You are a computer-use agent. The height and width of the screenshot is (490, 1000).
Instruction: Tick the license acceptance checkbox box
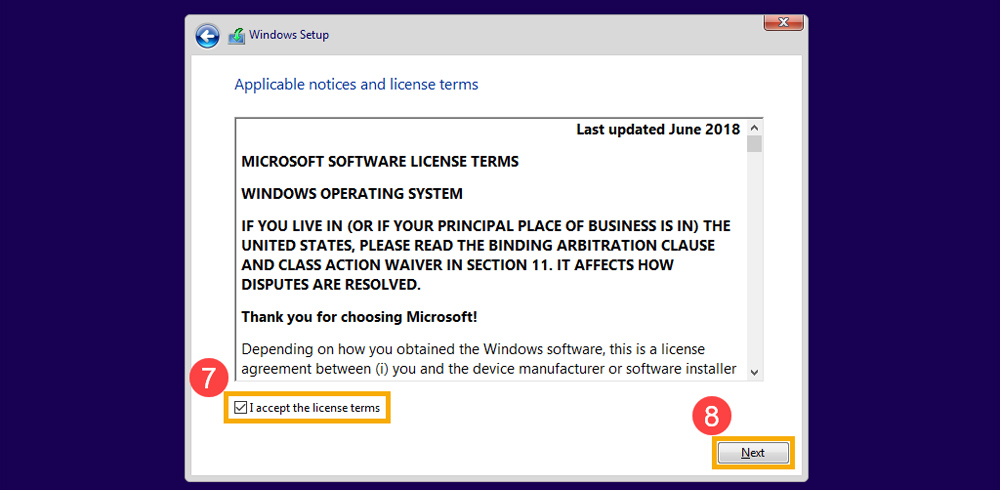pos(240,408)
